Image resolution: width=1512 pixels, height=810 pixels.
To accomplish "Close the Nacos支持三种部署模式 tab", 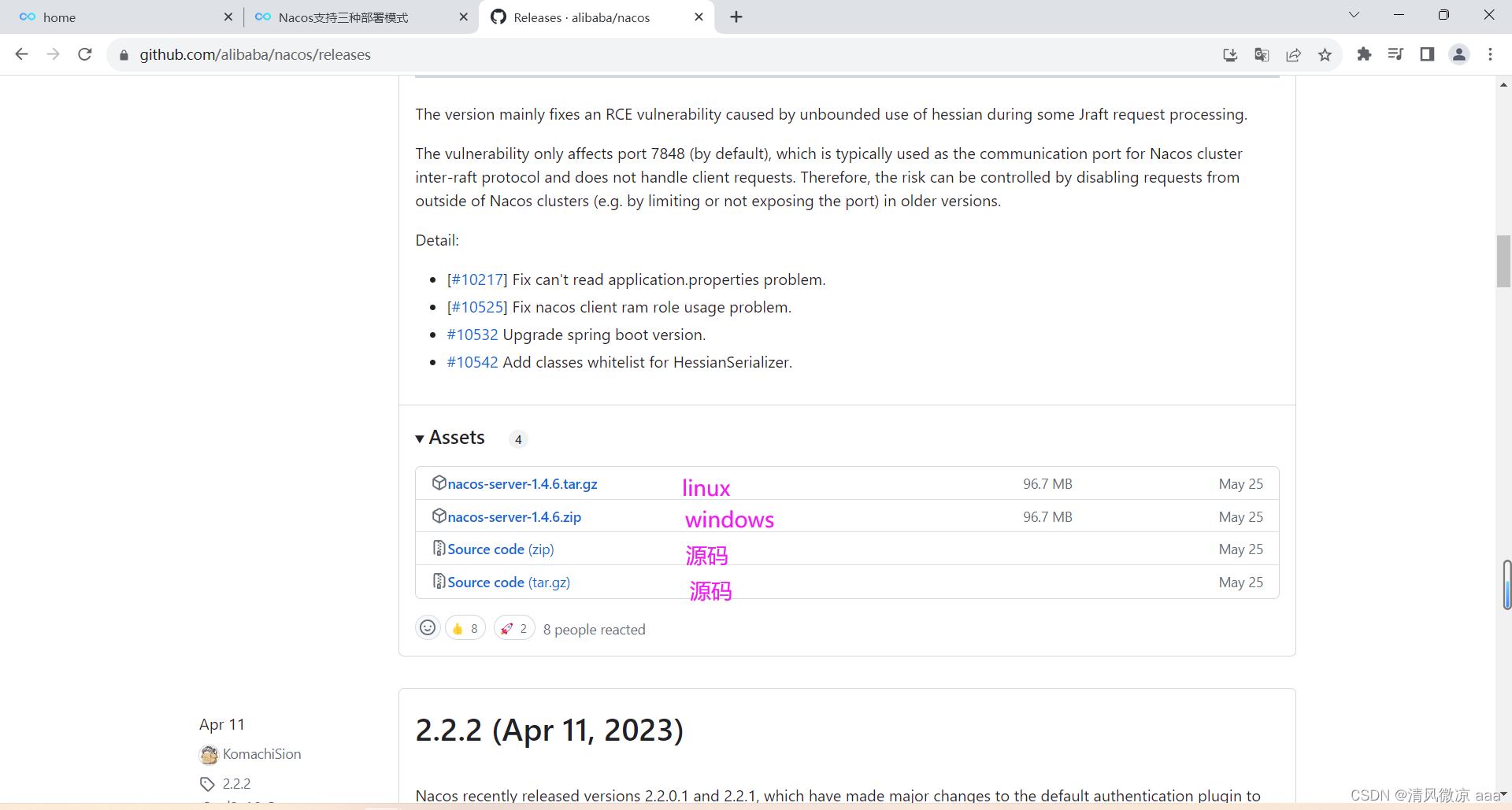I will click(x=463, y=17).
